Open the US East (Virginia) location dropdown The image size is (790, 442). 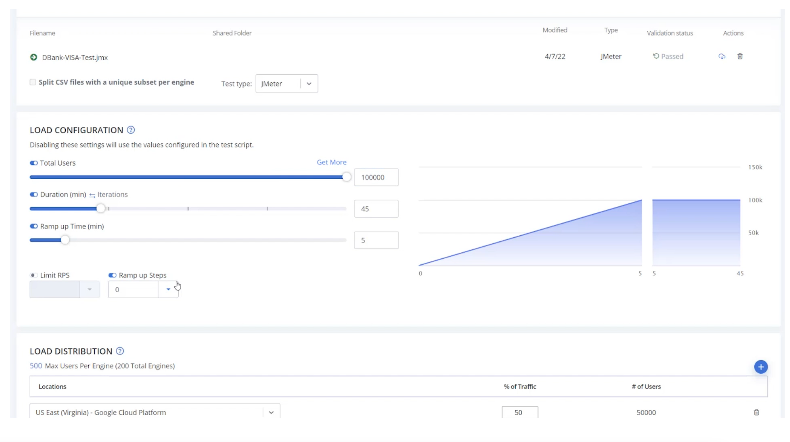tap(270, 412)
